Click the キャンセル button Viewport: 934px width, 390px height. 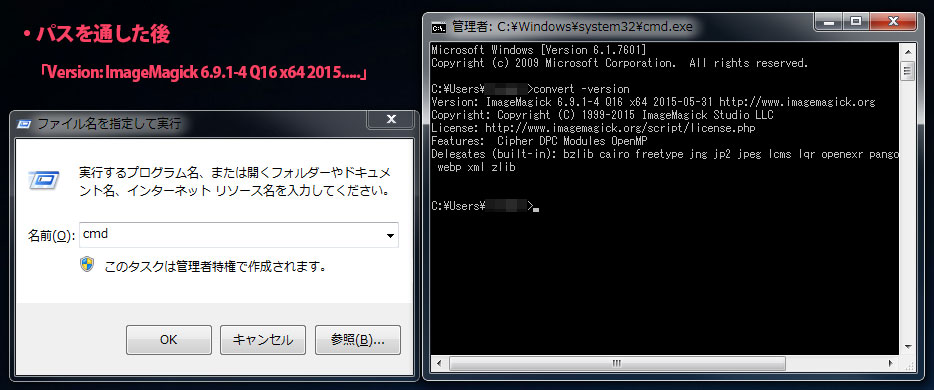tap(263, 339)
